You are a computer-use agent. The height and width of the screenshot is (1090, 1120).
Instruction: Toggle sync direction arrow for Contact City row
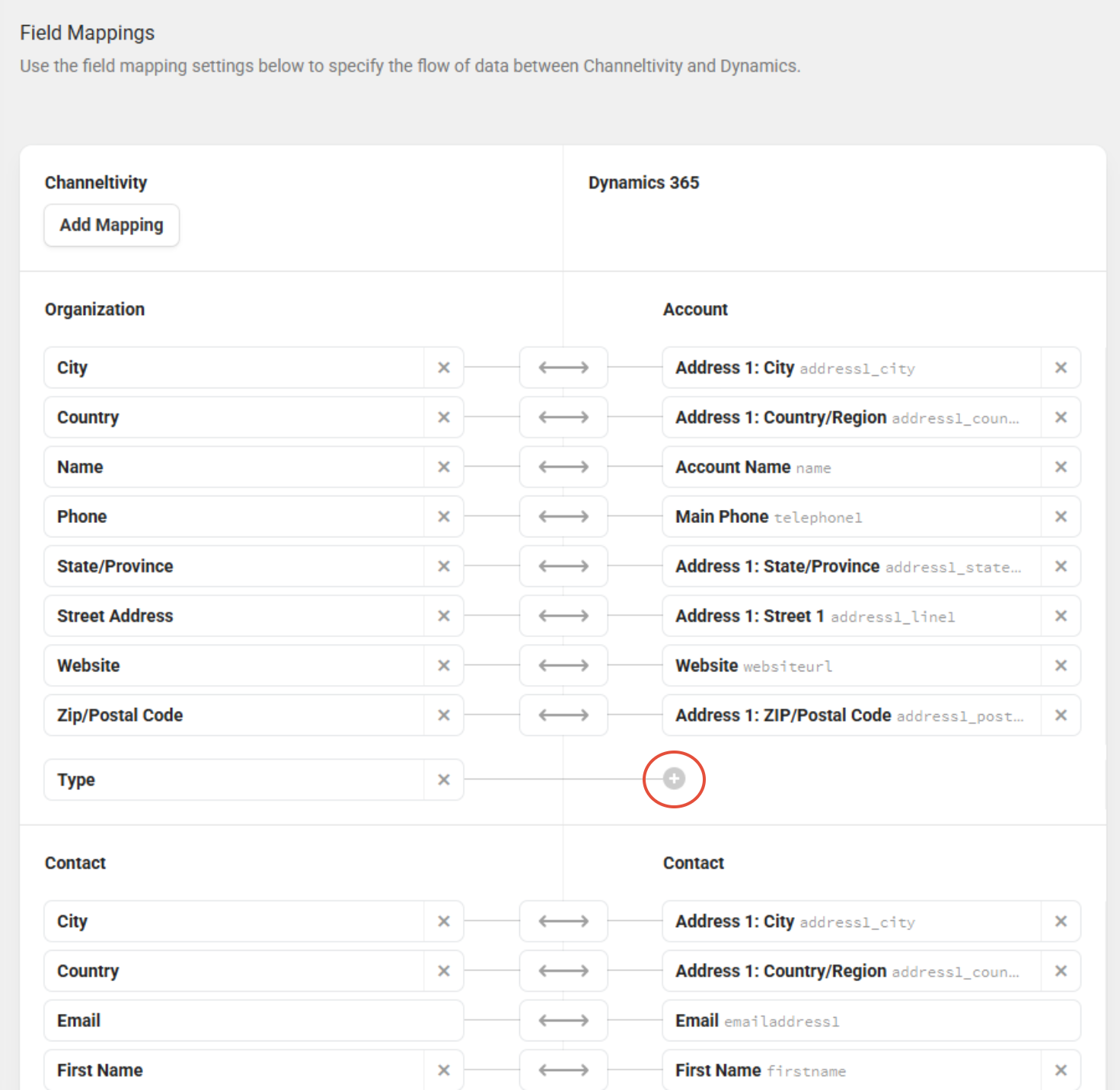coord(563,921)
